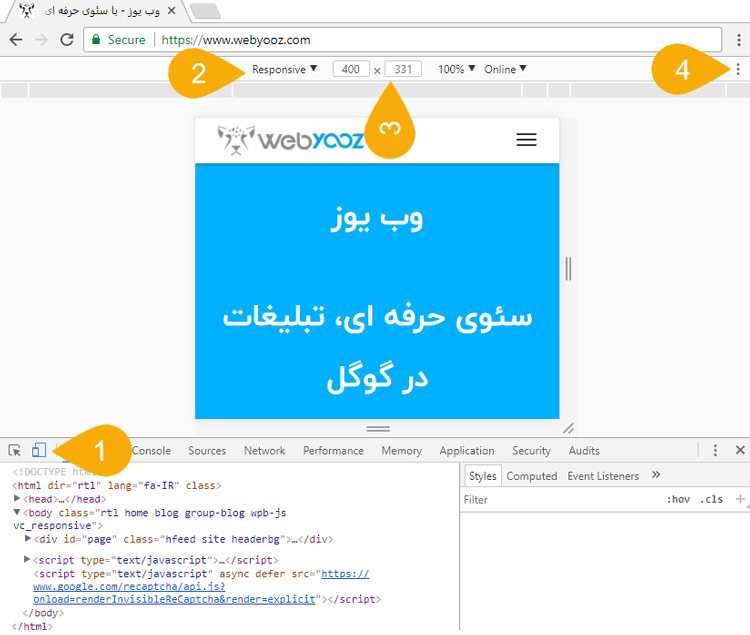
Task: Click the styles Filter input field
Action: coord(560,500)
